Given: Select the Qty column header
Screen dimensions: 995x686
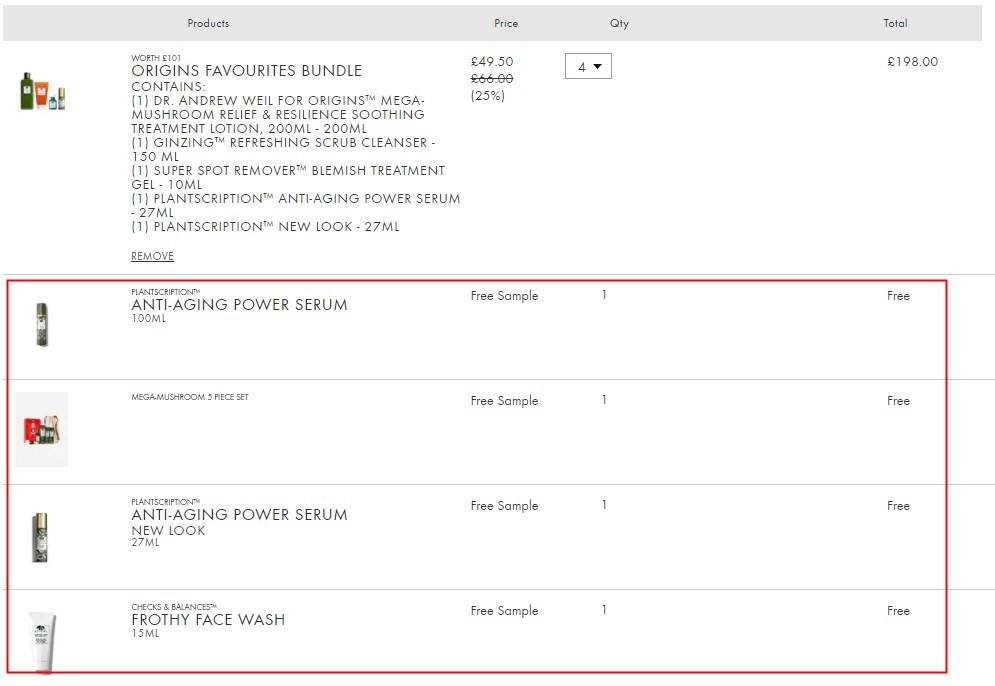Looking at the screenshot, I should tap(619, 23).
